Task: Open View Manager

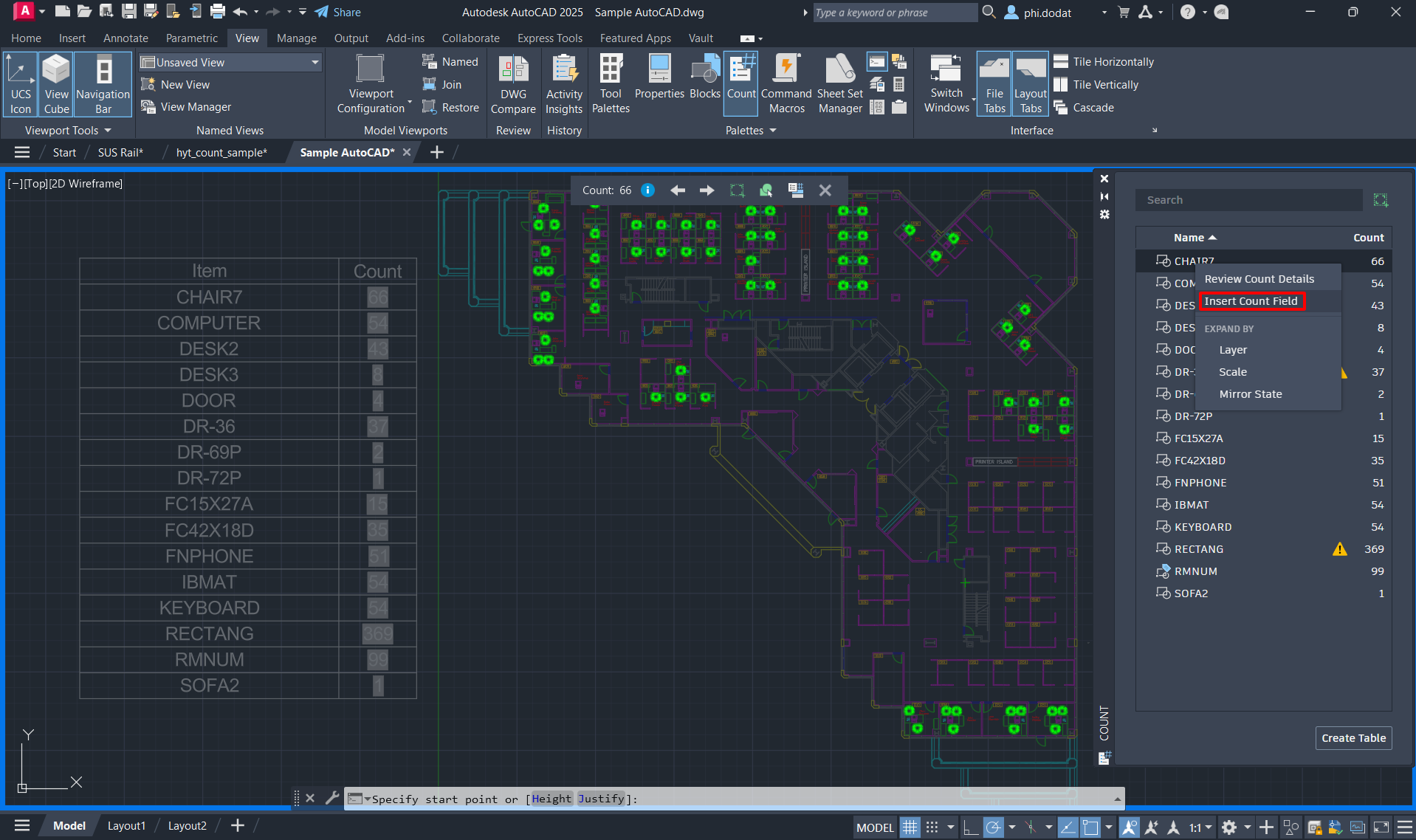Action: (187, 107)
